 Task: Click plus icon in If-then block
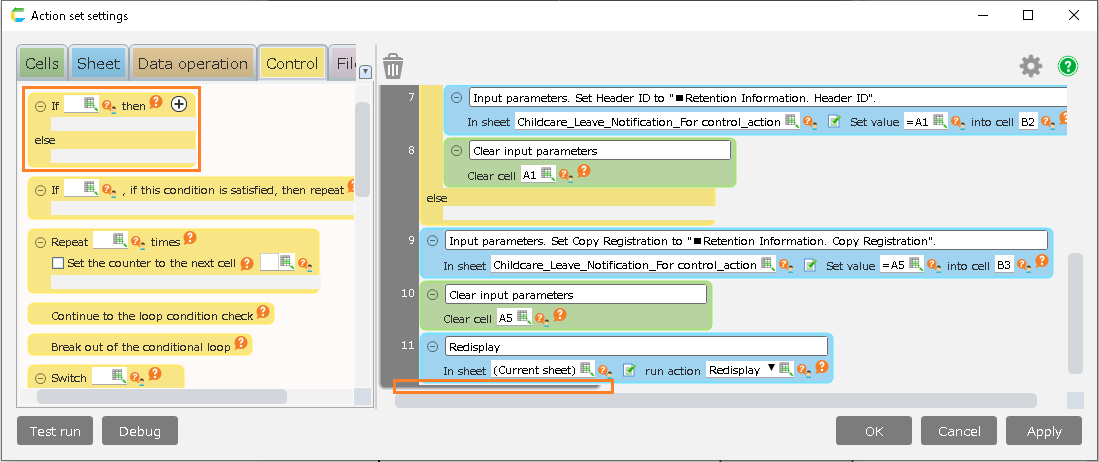pyautogui.click(x=179, y=104)
